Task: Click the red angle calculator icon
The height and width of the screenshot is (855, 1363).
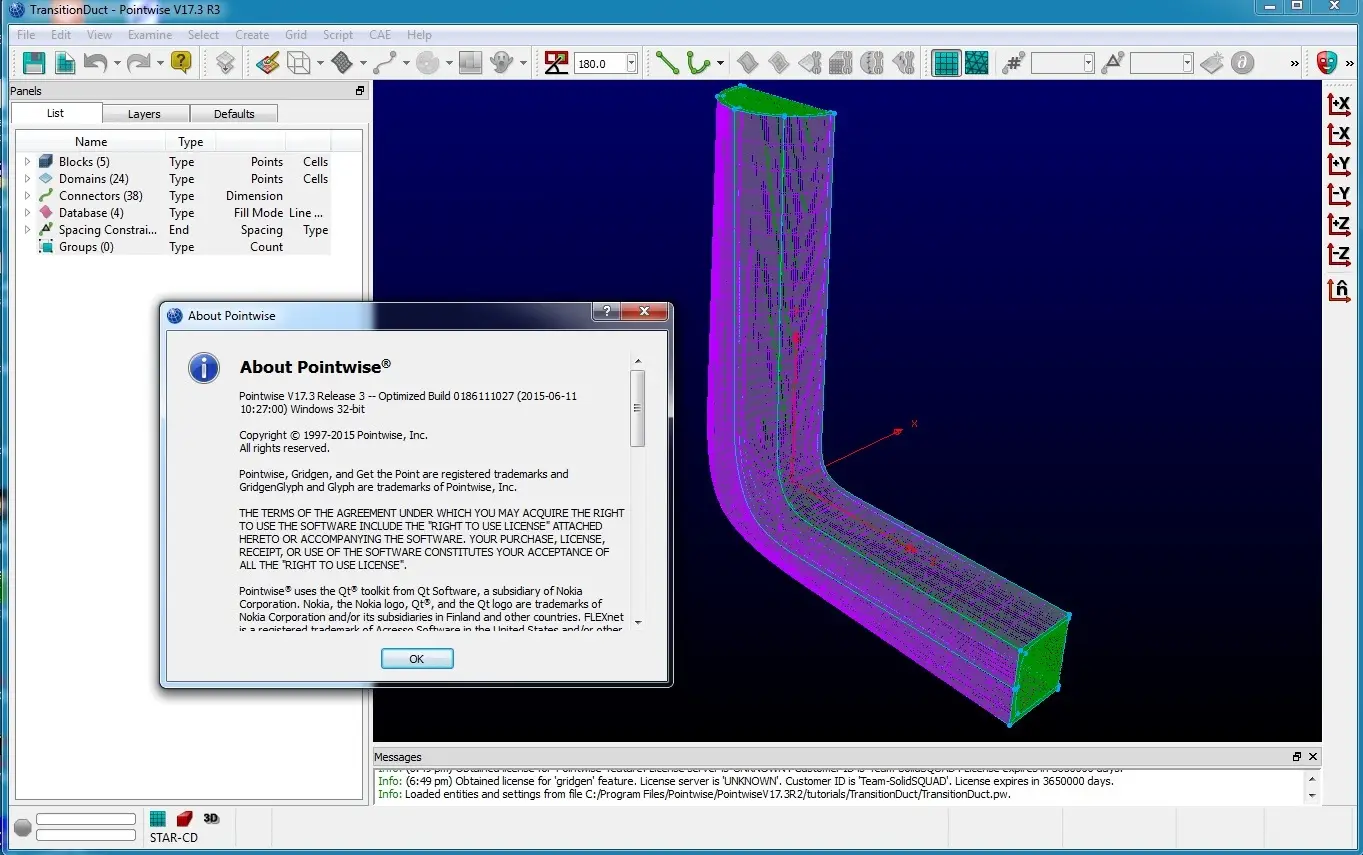Action: pos(557,63)
